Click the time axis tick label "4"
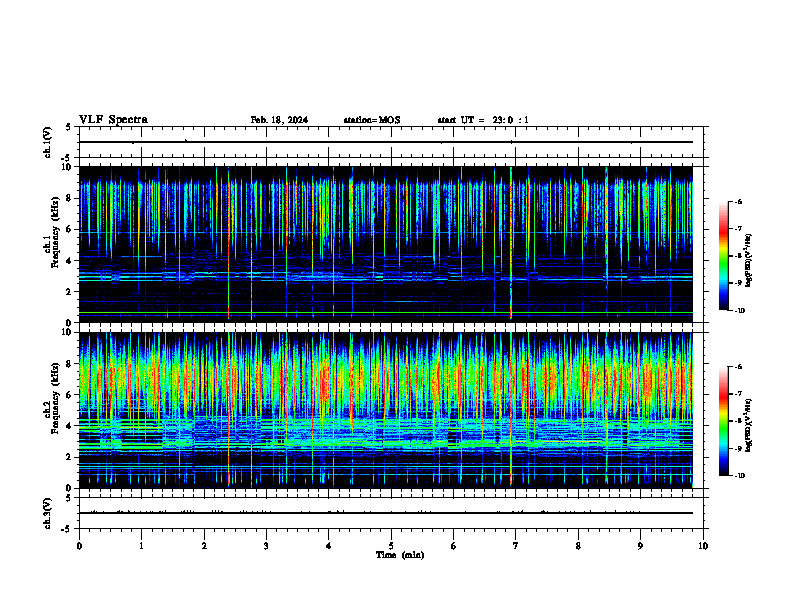Viewport: 792px width, 612px height. pyautogui.click(x=329, y=546)
